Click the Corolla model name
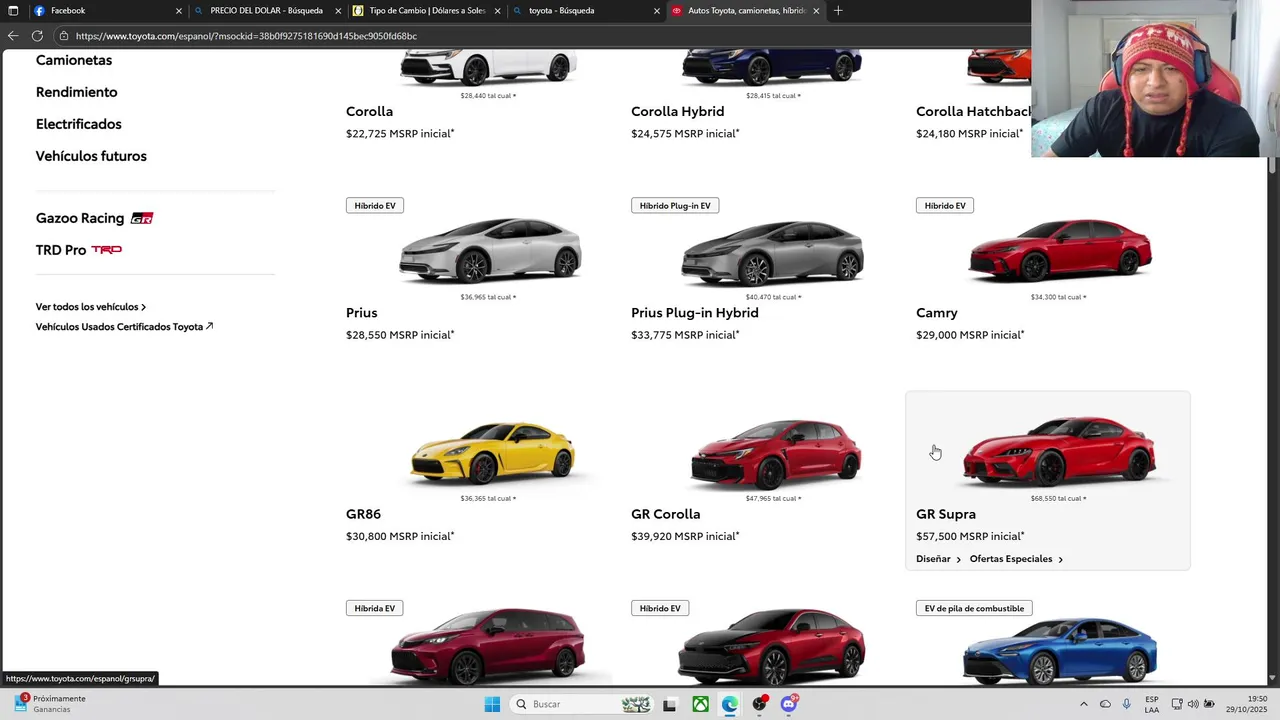The width and height of the screenshot is (1280, 720). pyautogui.click(x=369, y=111)
